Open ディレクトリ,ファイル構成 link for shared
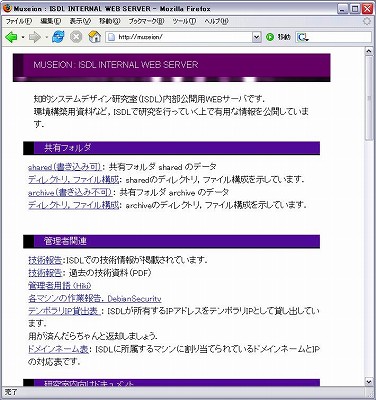This screenshot has height=400, width=376. click(73, 180)
